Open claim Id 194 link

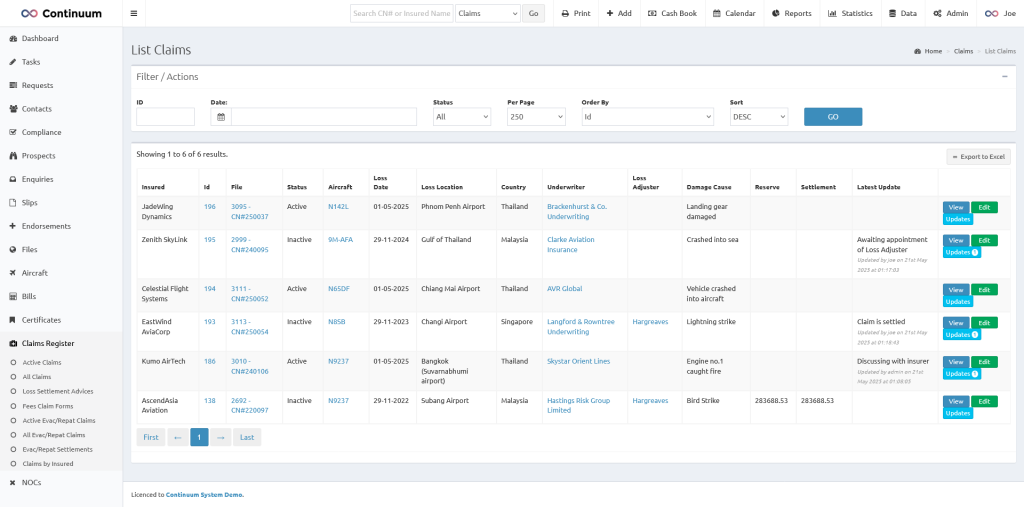[x=210, y=289]
